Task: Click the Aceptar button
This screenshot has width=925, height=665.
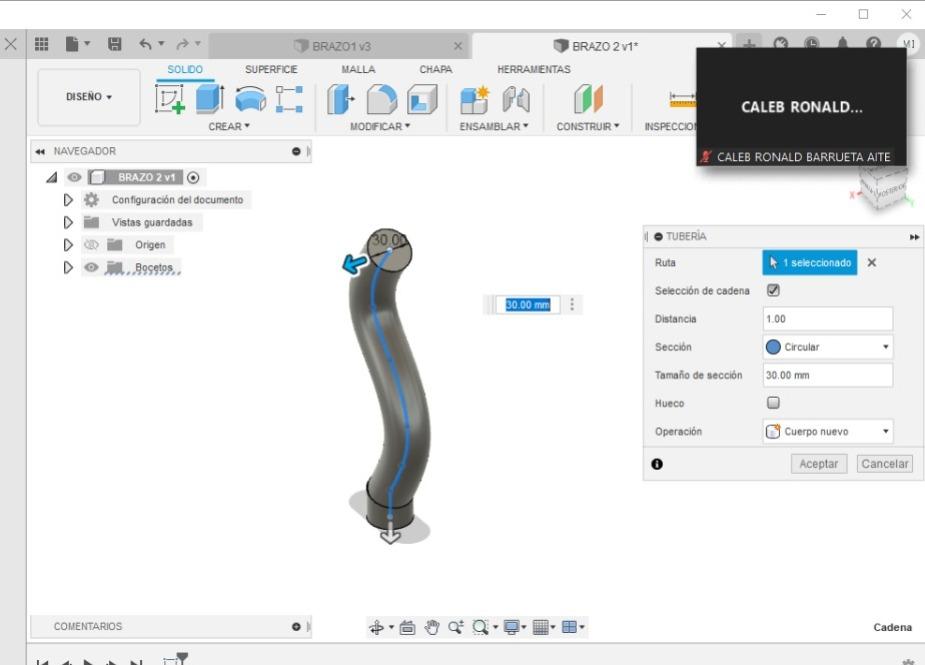Action: (x=818, y=464)
